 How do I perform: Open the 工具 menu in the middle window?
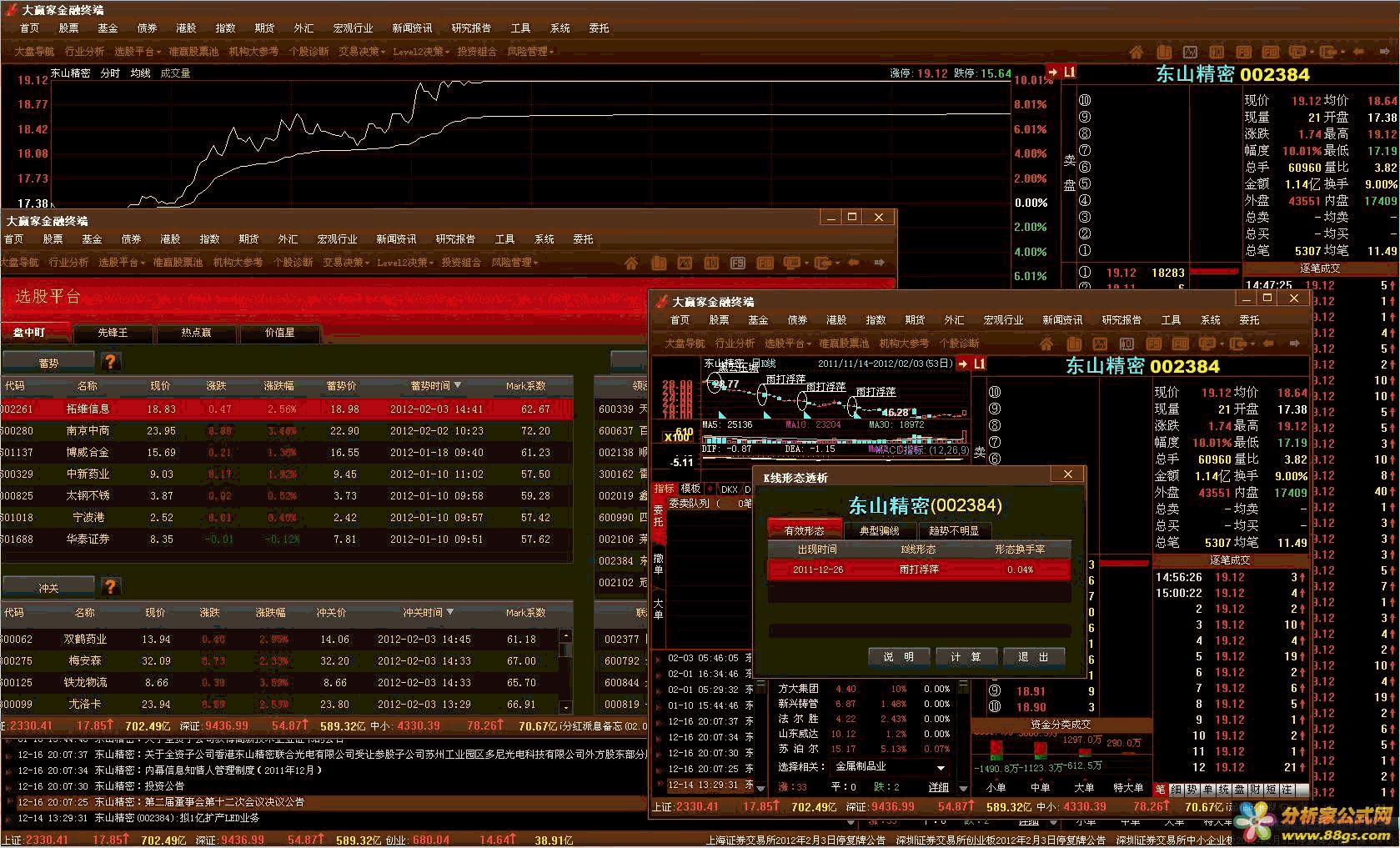tap(504, 239)
